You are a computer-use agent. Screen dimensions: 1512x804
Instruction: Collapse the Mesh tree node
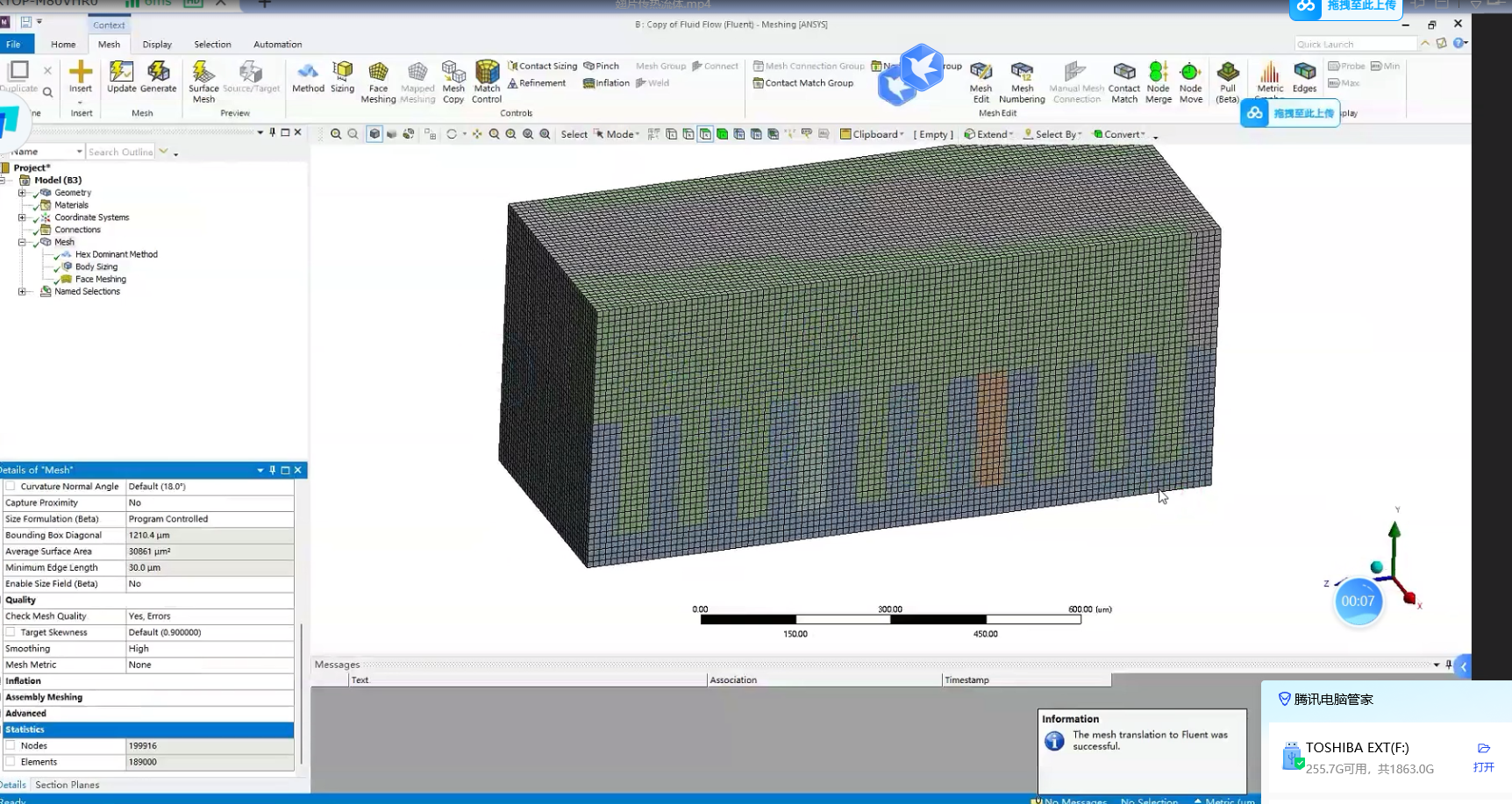pyautogui.click(x=22, y=242)
